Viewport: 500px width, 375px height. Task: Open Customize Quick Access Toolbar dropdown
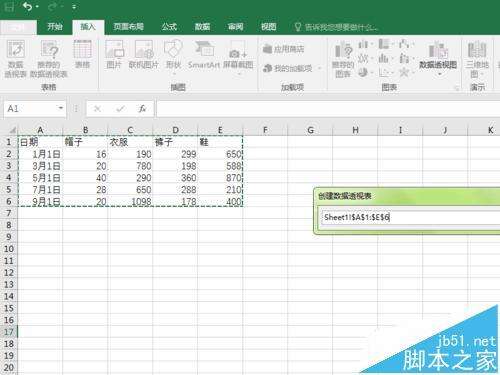tap(74, 7)
